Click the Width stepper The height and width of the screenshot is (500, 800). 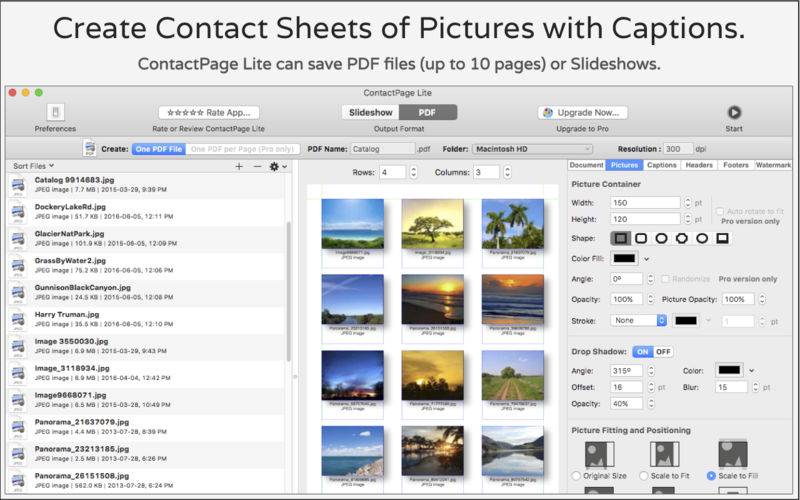(x=687, y=203)
